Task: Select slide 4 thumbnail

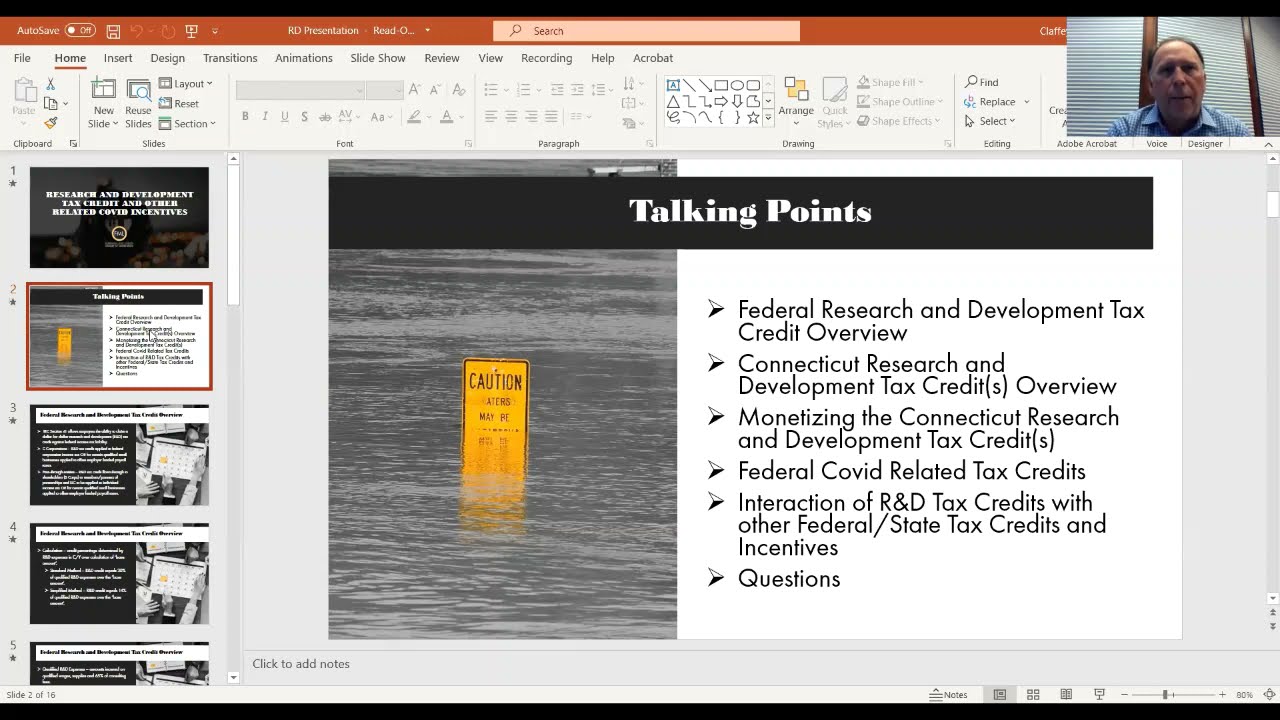Action: [119, 574]
